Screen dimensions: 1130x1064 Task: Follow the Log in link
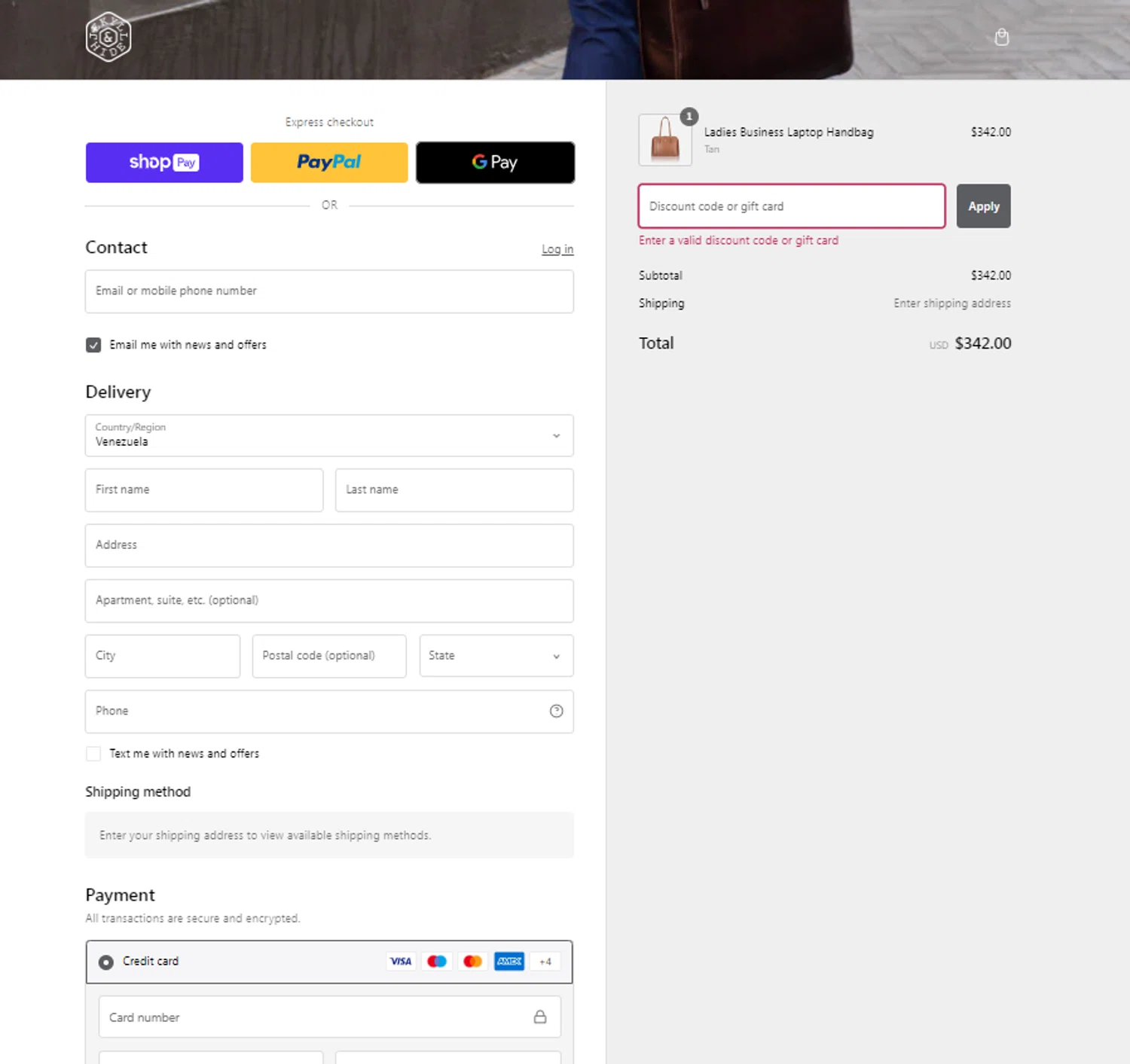557,249
